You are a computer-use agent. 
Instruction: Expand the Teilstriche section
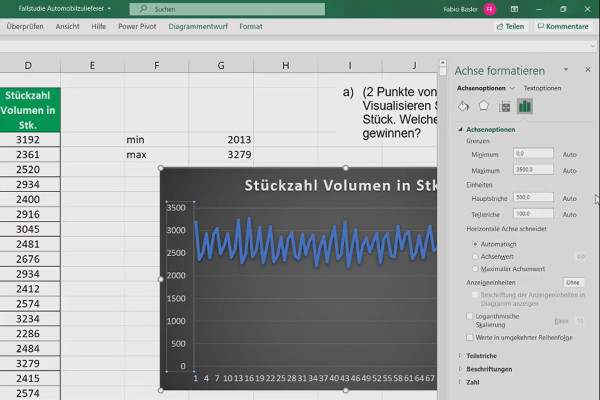pos(460,356)
